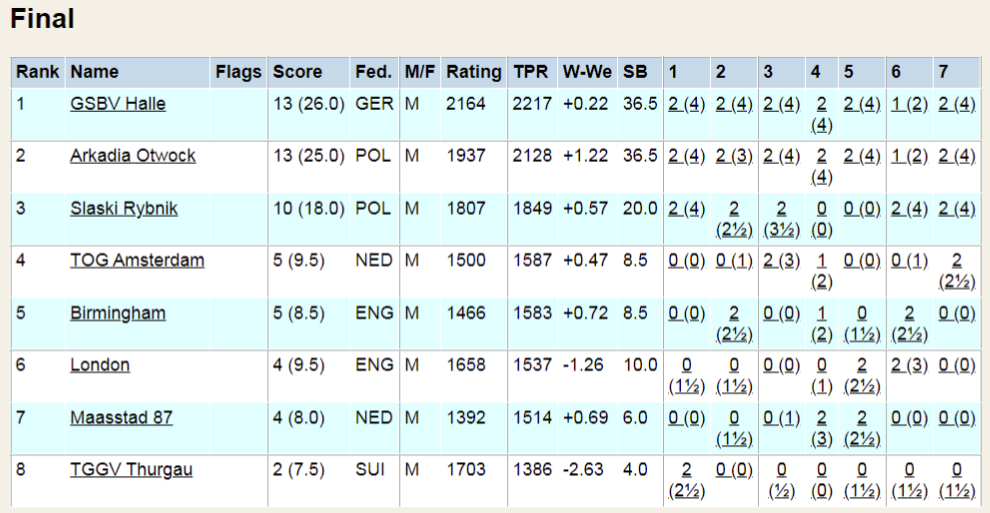Click the Flags column header
The height and width of the screenshot is (513, 990).
pos(238,72)
